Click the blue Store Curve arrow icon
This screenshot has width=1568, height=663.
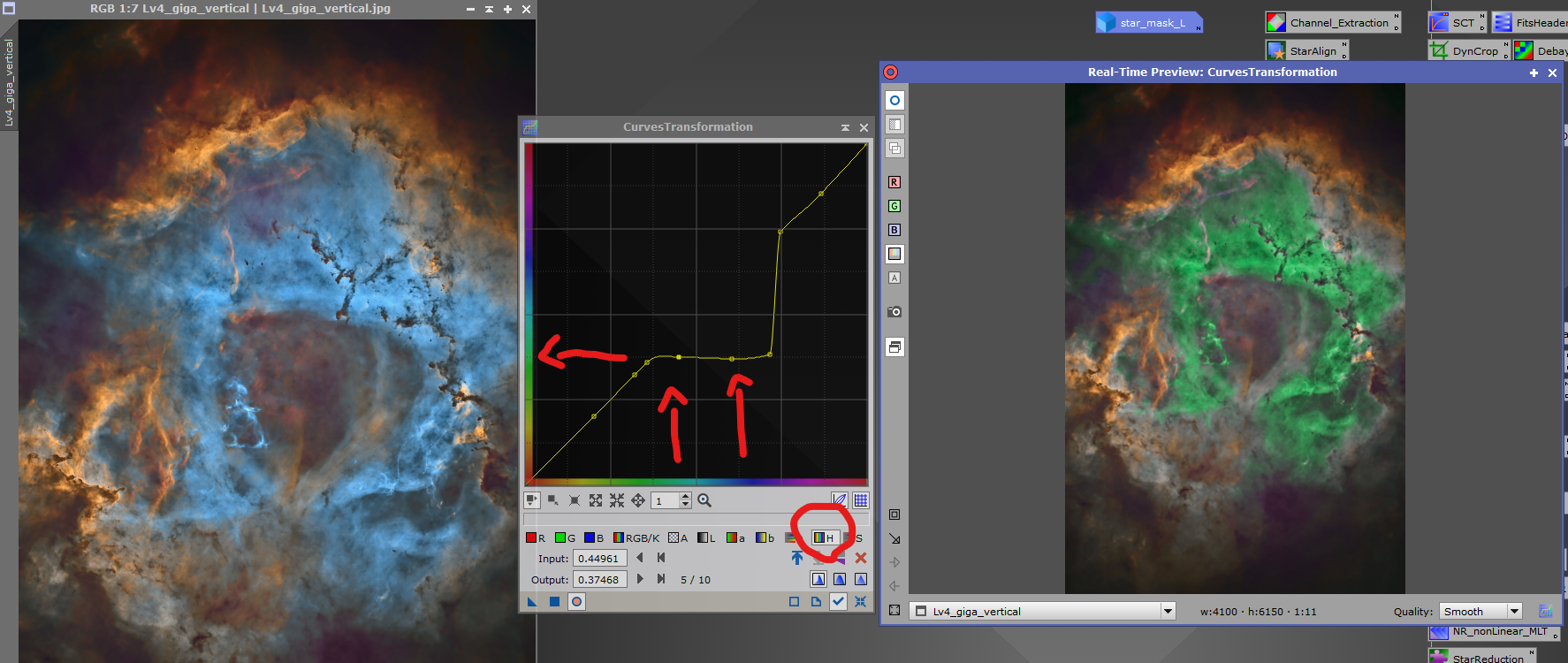797,558
